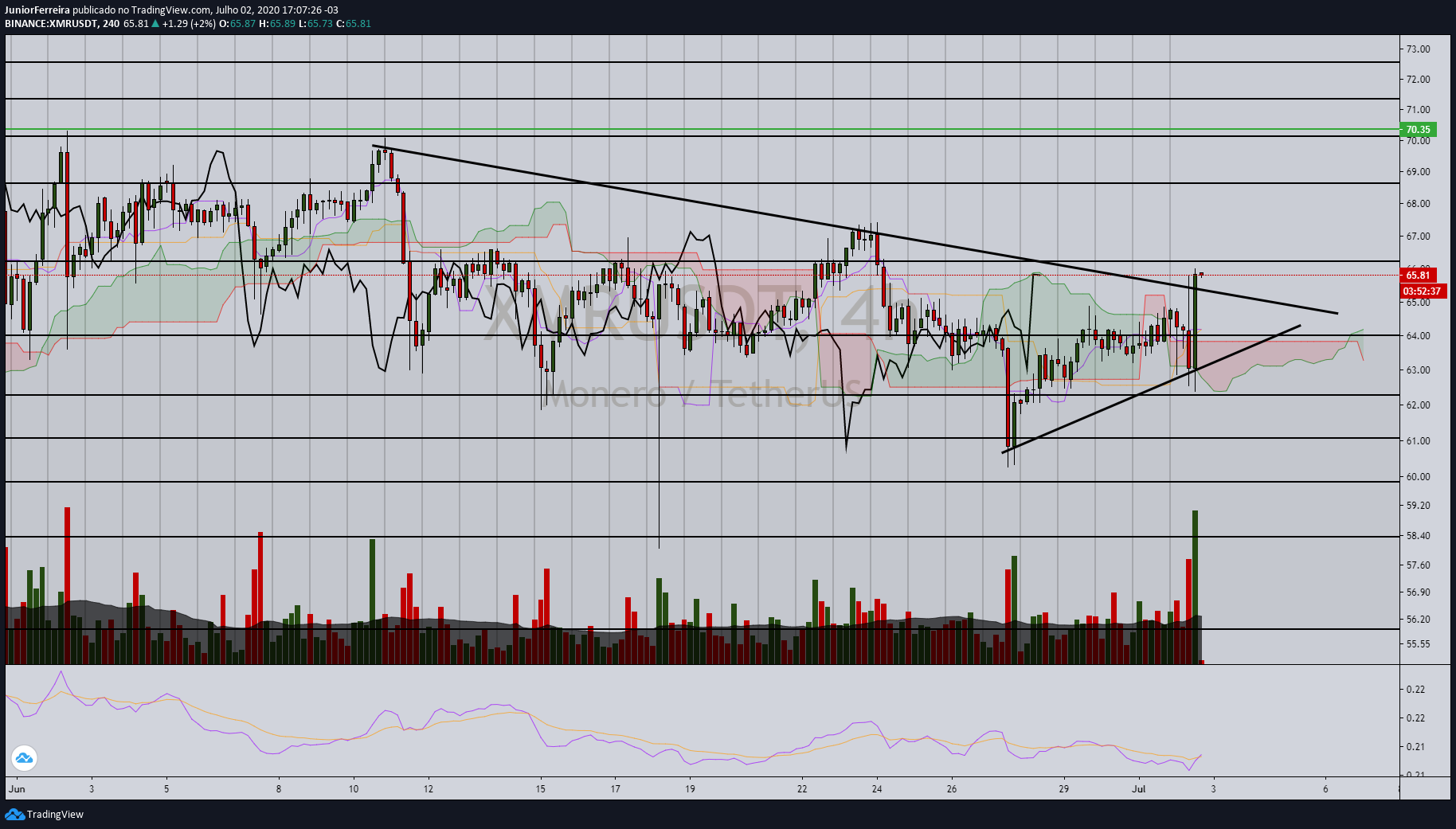The width and height of the screenshot is (1456, 829).
Task: Click the tall red volume bar in early June
Action: (x=67, y=585)
